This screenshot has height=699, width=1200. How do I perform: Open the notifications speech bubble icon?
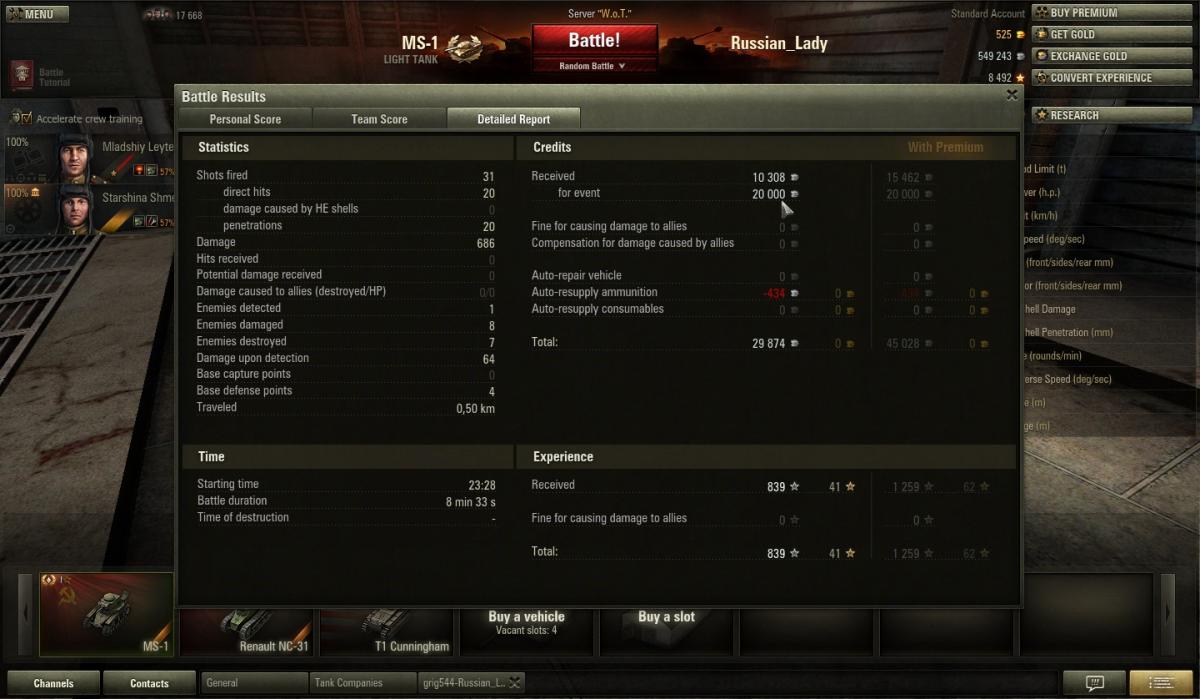(1094, 683)
